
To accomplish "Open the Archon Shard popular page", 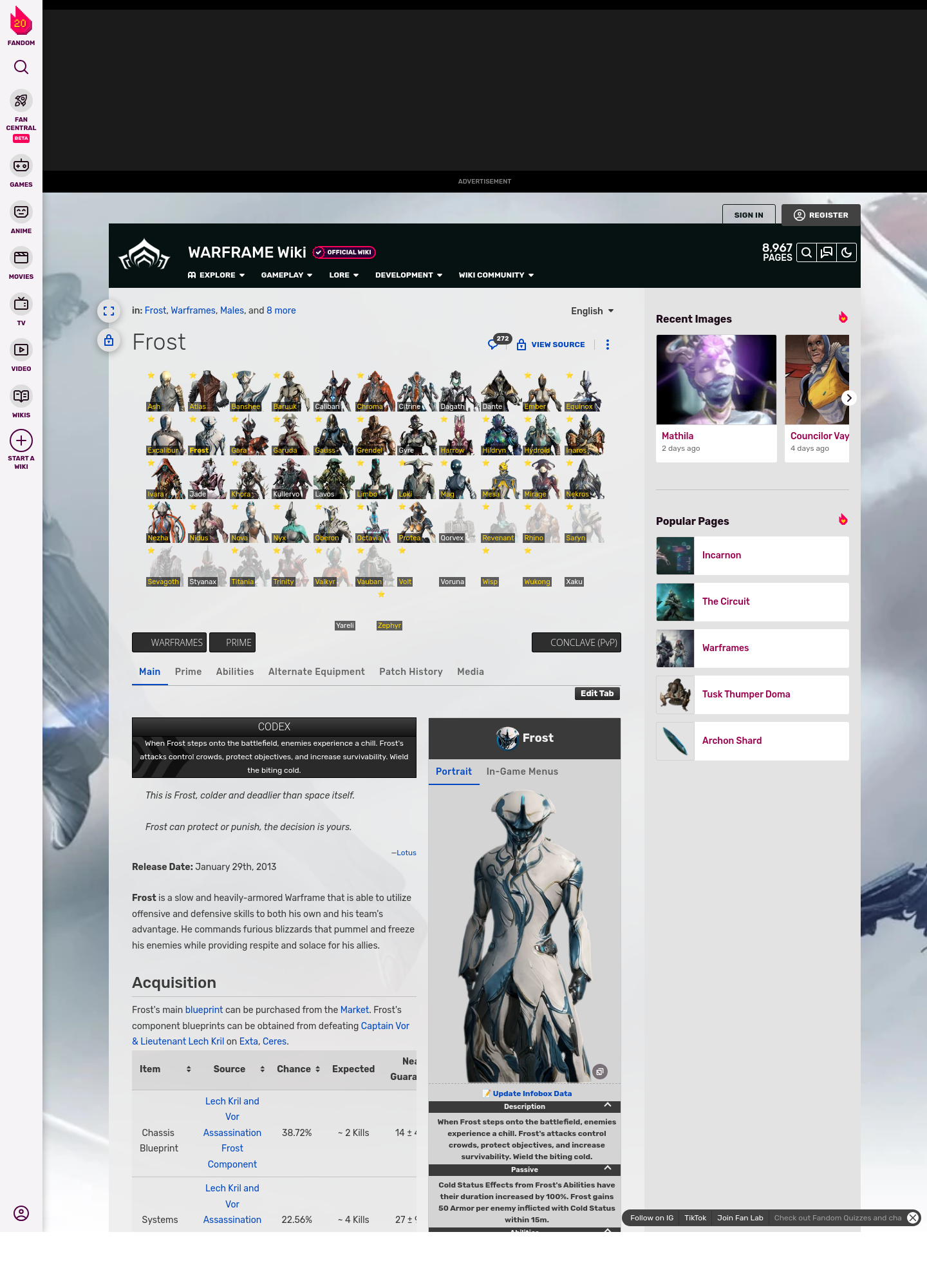I will (x=753, y=741).
